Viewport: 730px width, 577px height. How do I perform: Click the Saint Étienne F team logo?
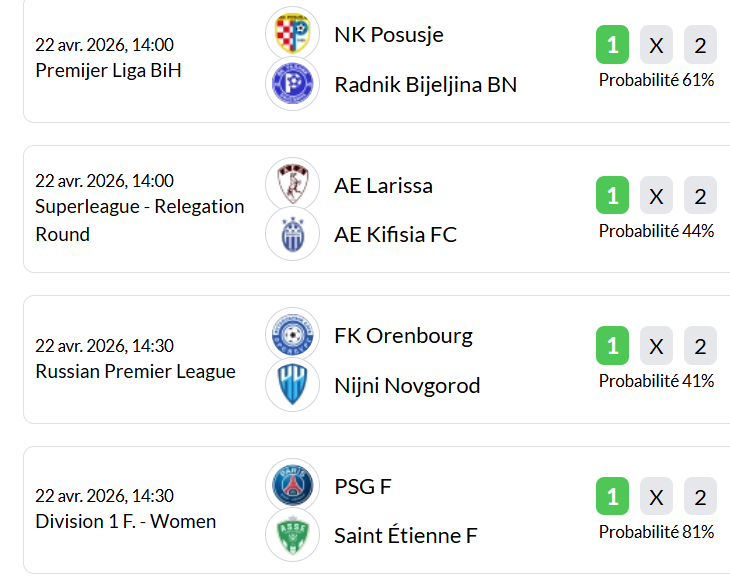pyautogui.click(x=293, y=535)
